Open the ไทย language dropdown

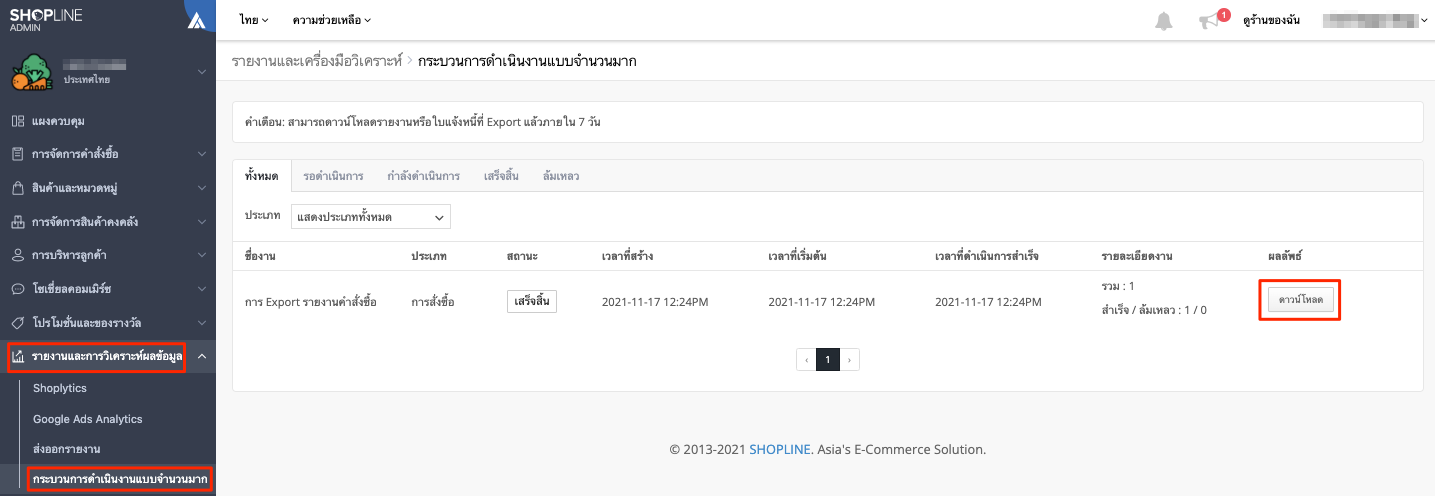[254, 20]
